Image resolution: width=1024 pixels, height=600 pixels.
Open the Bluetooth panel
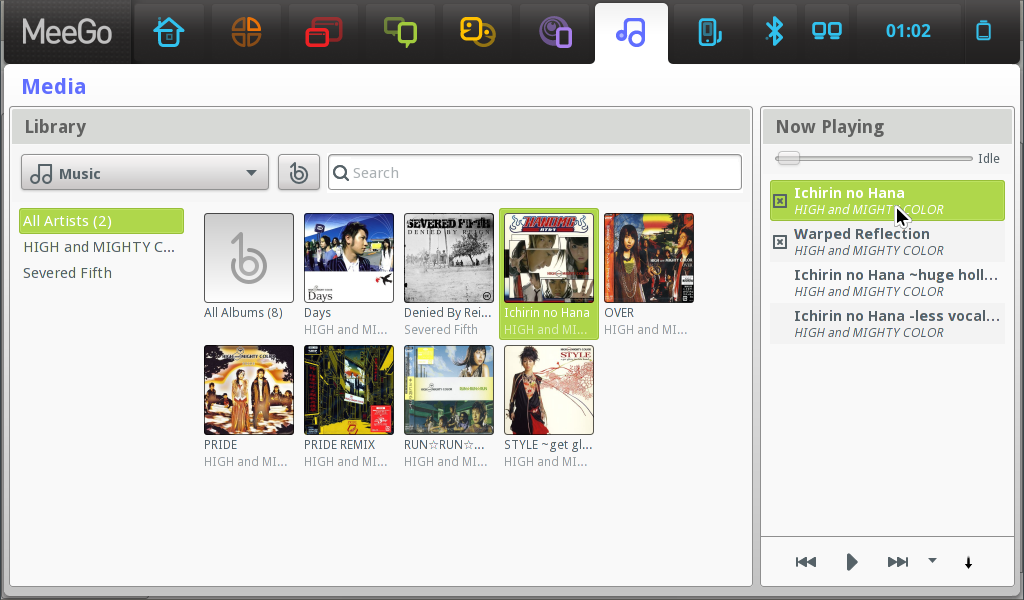[x=775, y=31]
